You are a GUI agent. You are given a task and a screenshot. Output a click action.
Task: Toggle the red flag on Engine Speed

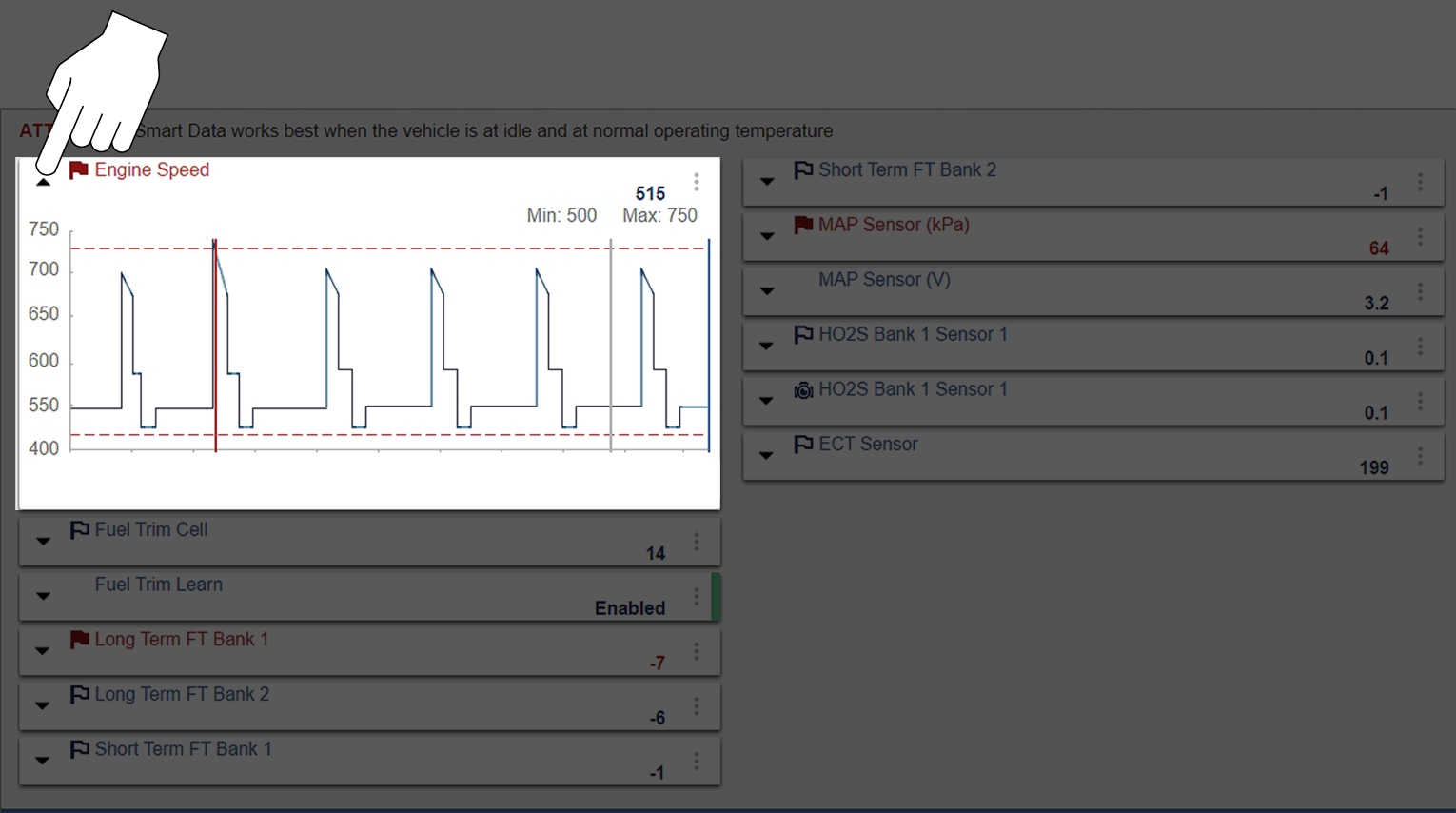[79, 170]
